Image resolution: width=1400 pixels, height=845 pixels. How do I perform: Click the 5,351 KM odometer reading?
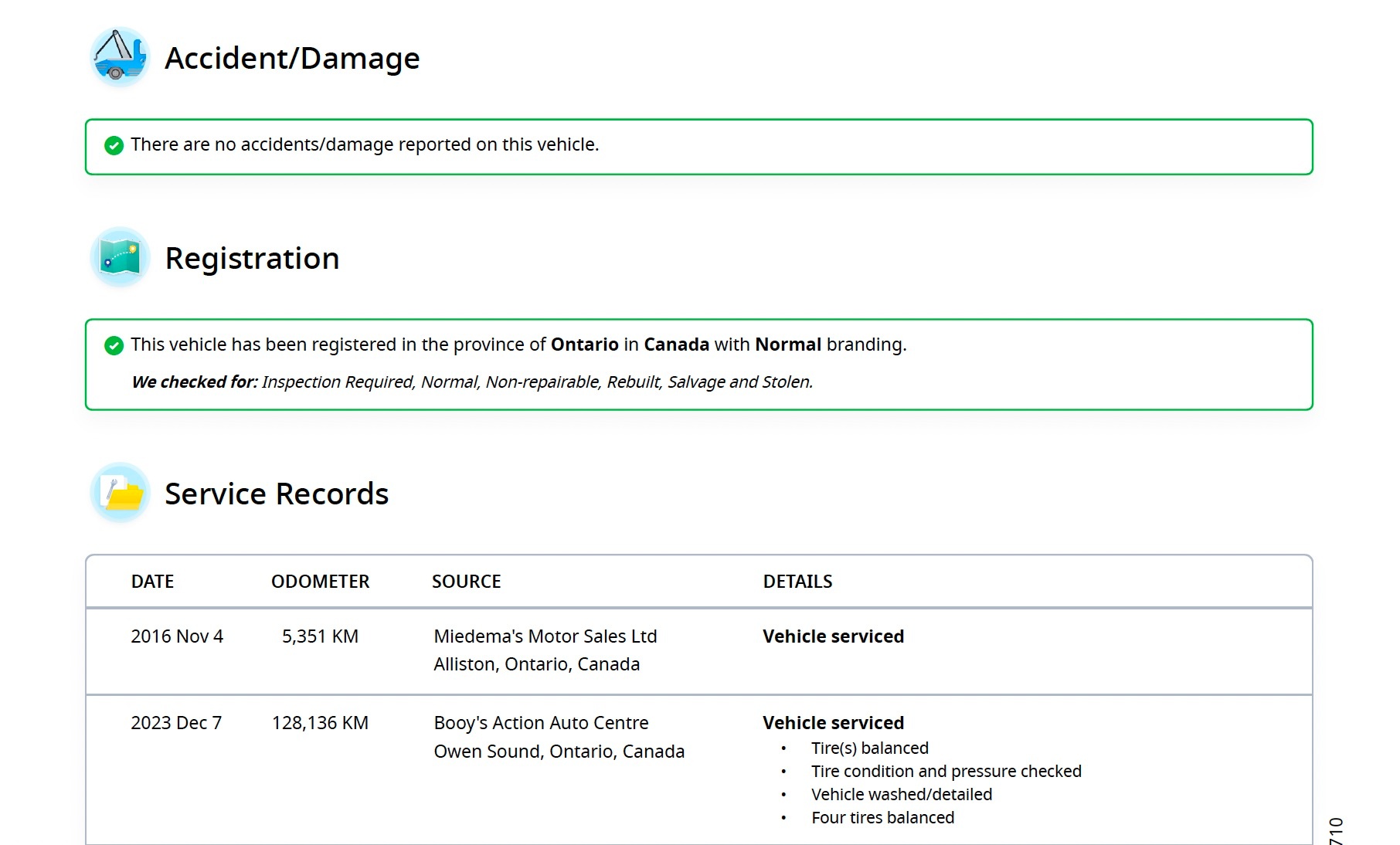click(x=320, y=636)
